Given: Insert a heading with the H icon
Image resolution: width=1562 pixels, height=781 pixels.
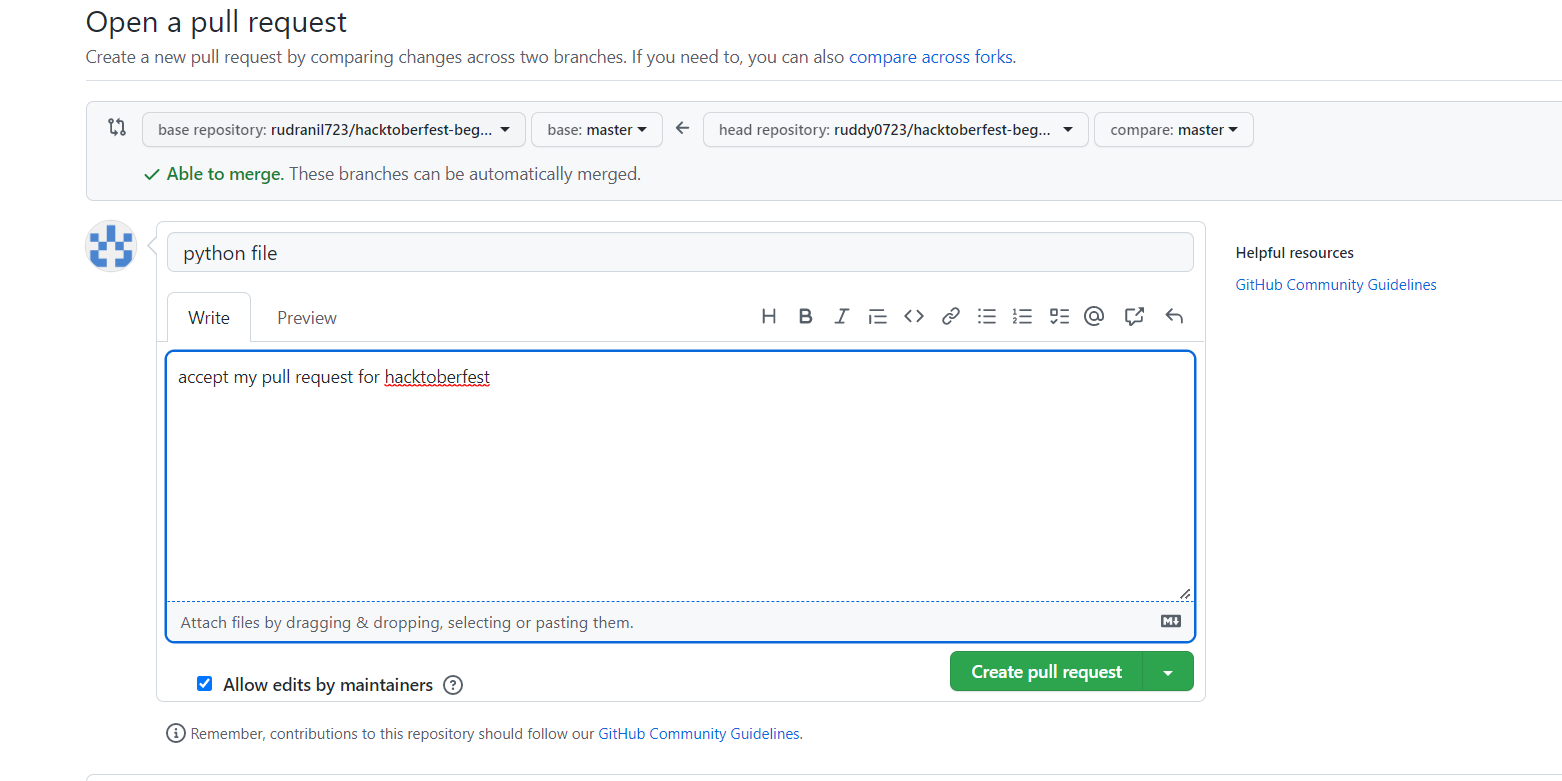Looking at the screenshot, I should tap(769, 316).
